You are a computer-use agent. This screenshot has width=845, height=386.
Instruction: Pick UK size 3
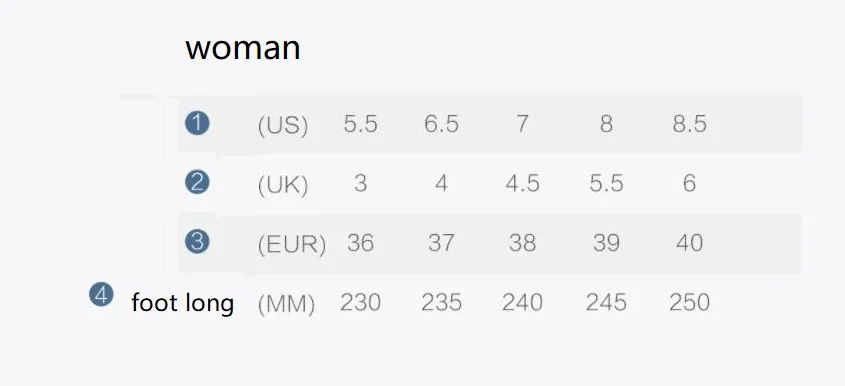click(361, 184)
